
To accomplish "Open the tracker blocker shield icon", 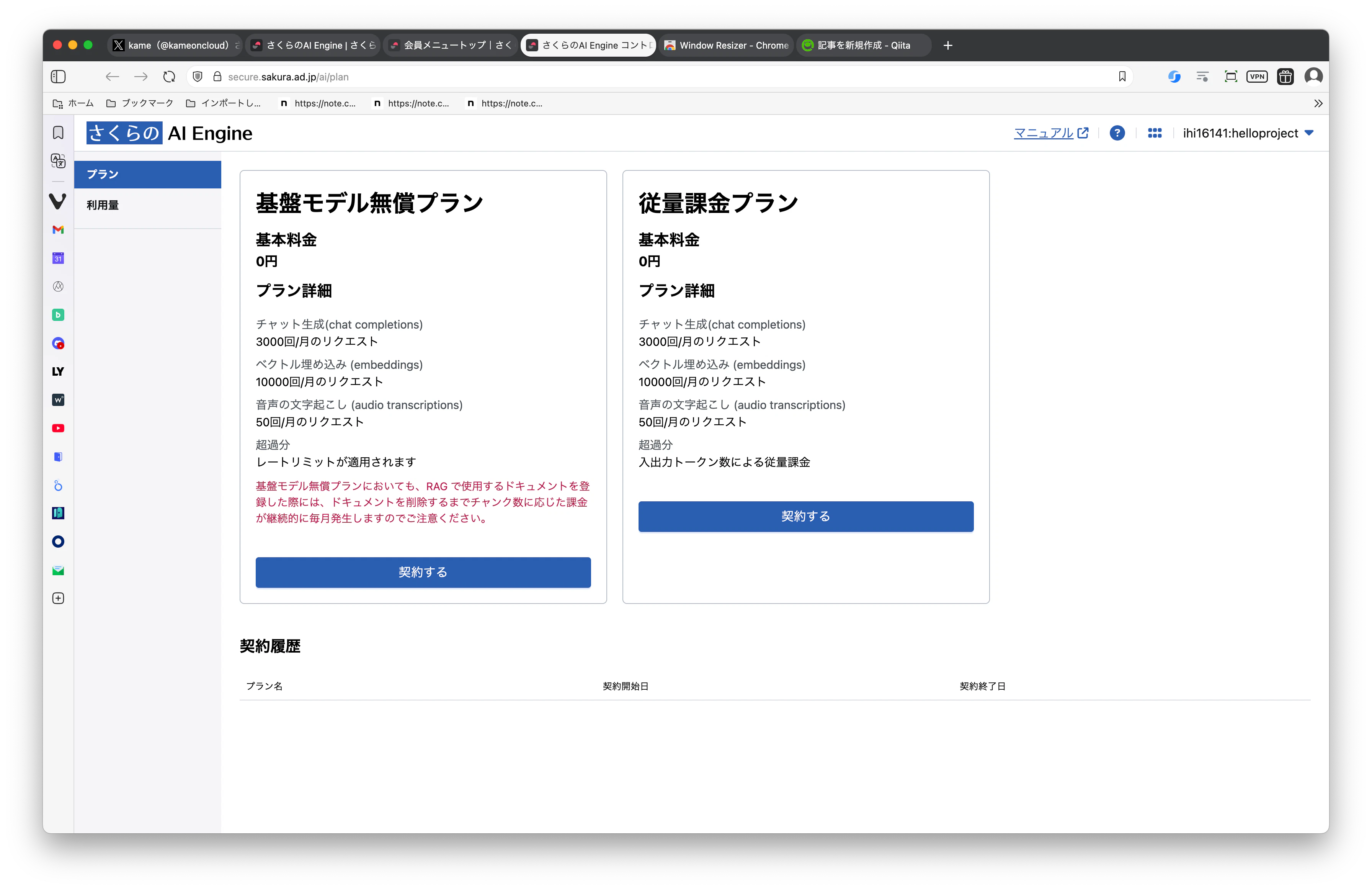I will (x=198, y=77).
